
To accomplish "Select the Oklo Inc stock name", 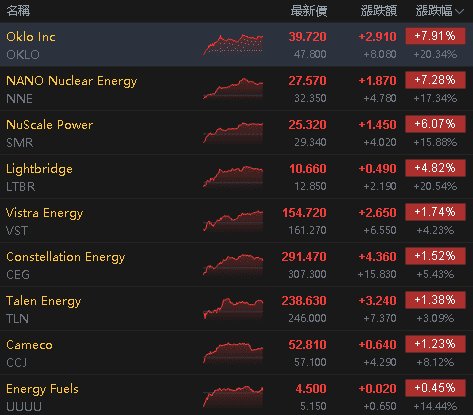I will [31, 37].
